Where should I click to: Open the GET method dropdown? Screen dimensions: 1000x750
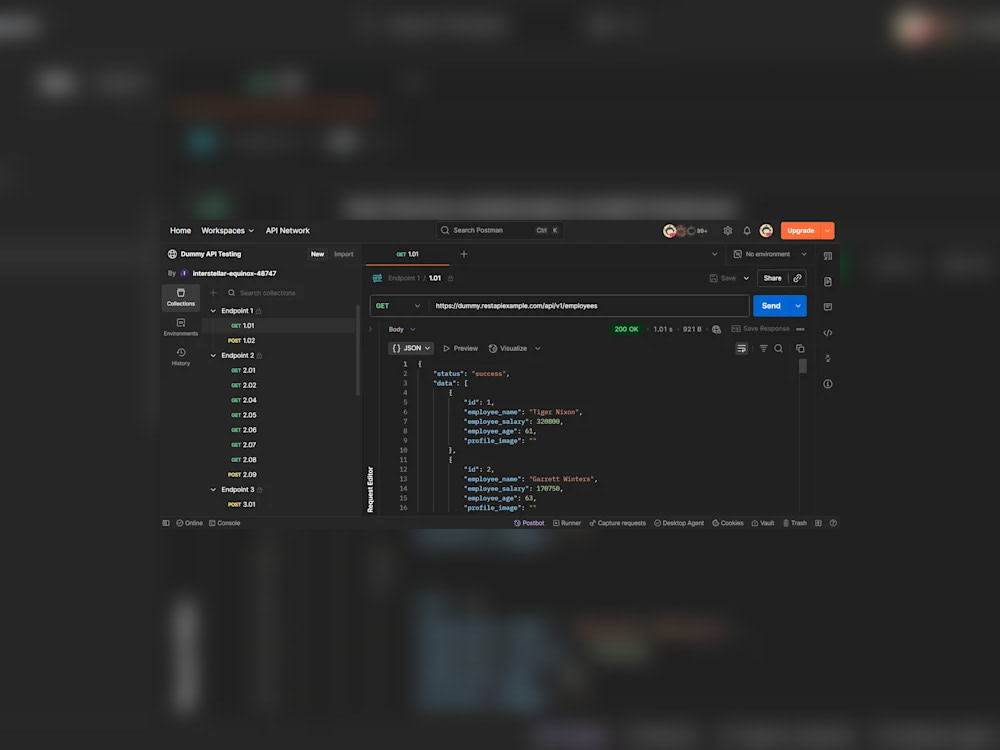coord(398,306)
